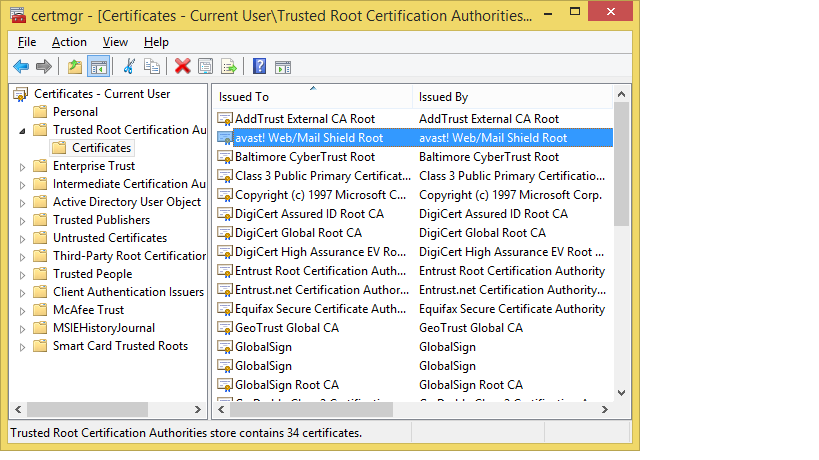Click folder icon next to McAfee Trust
Image resolution: width=819 pixels, height=460 pixels.
40,310
